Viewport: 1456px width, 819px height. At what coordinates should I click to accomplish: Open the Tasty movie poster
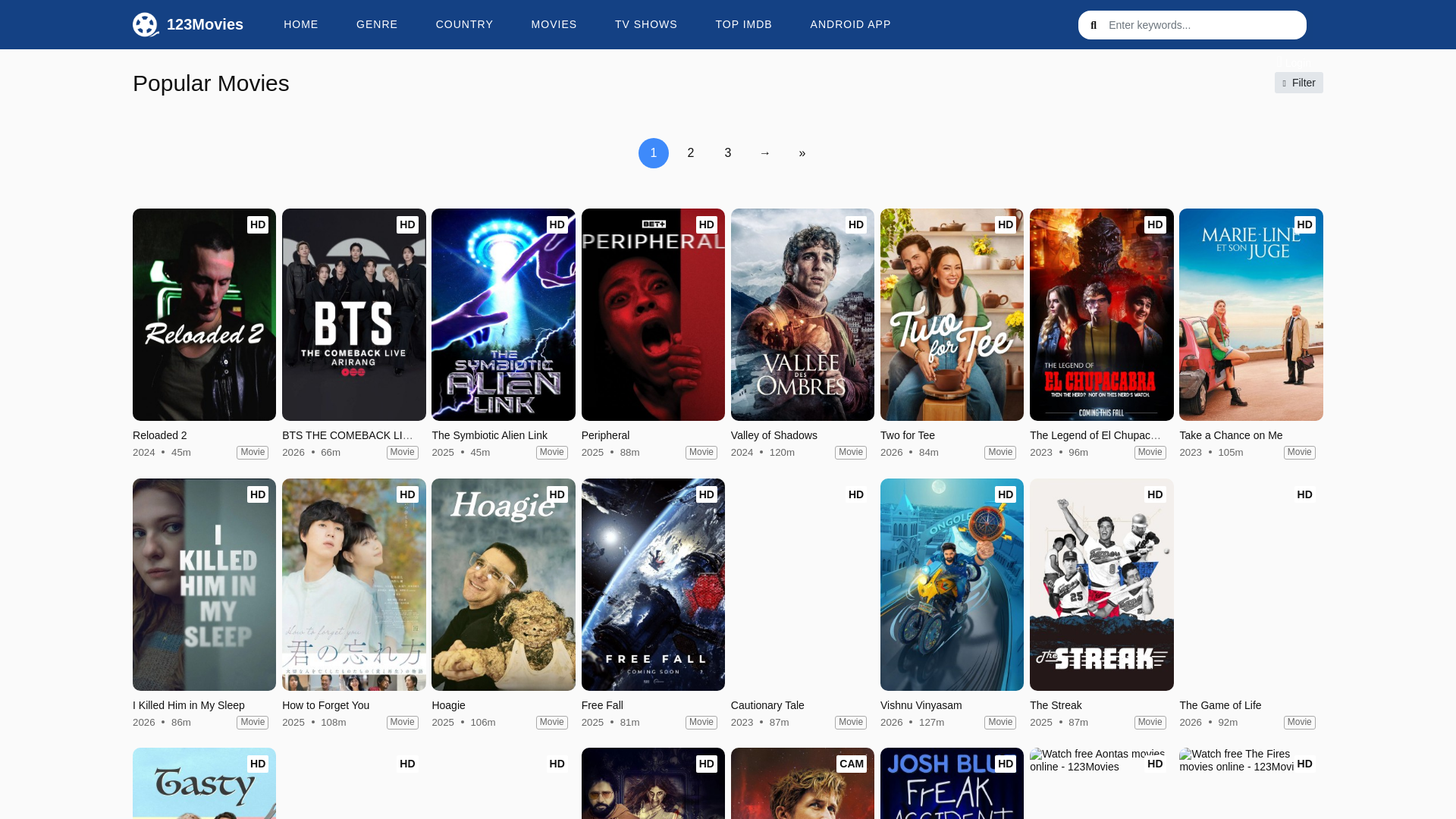tap(204, 783)
